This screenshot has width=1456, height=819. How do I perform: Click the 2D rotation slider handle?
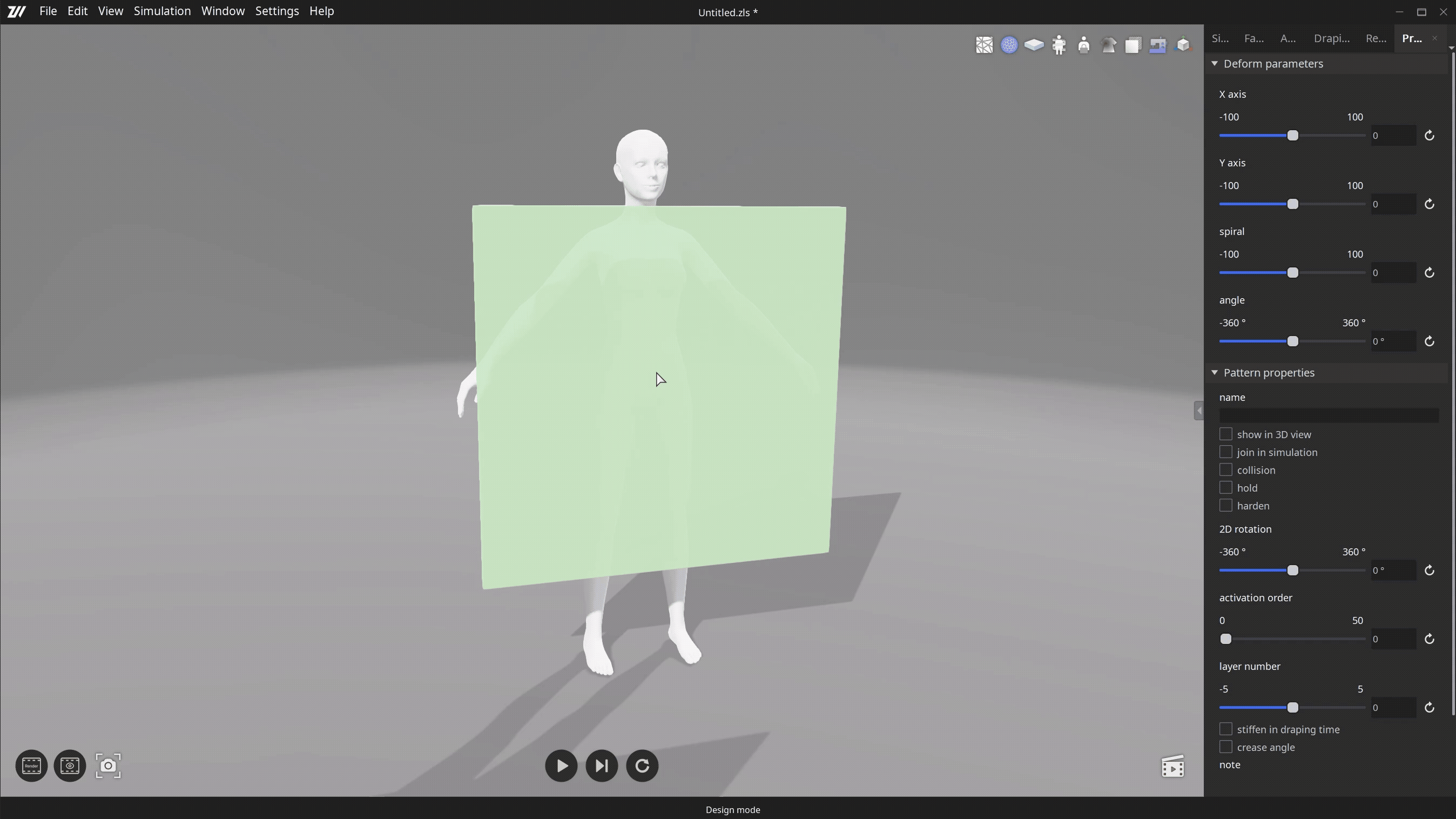click(x=1292, y=570)
